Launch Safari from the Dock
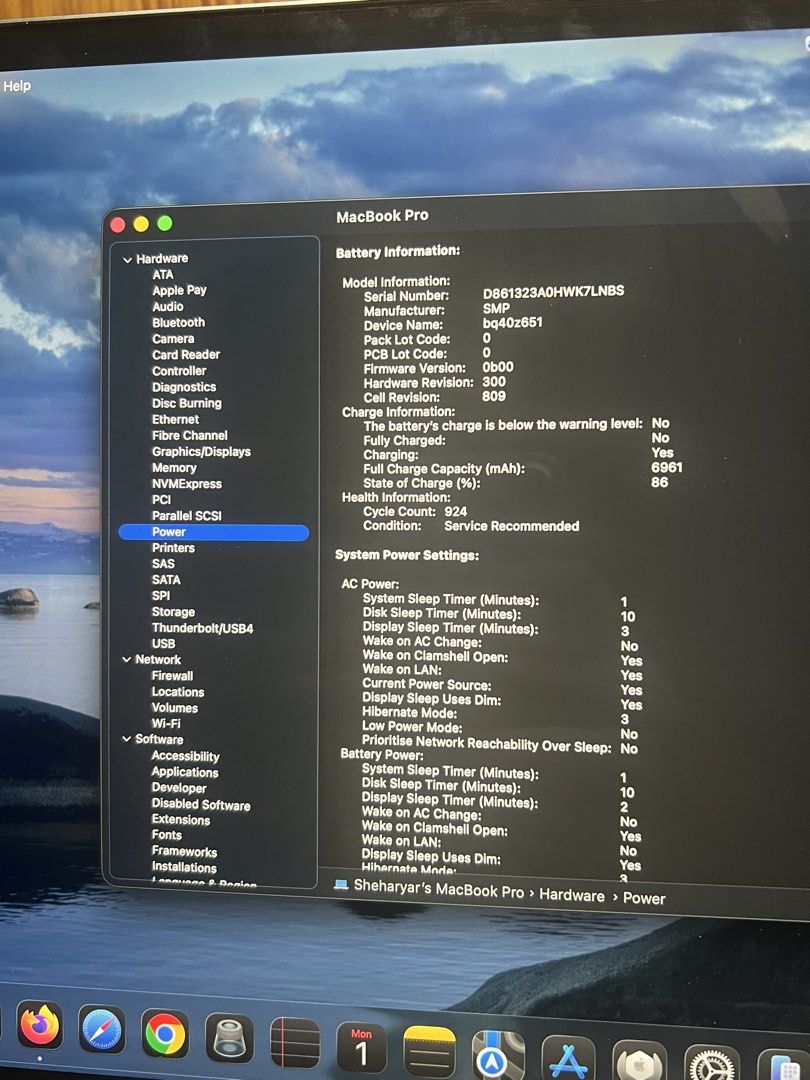This screenshot has width=810, height=1080. (102, 1029)
